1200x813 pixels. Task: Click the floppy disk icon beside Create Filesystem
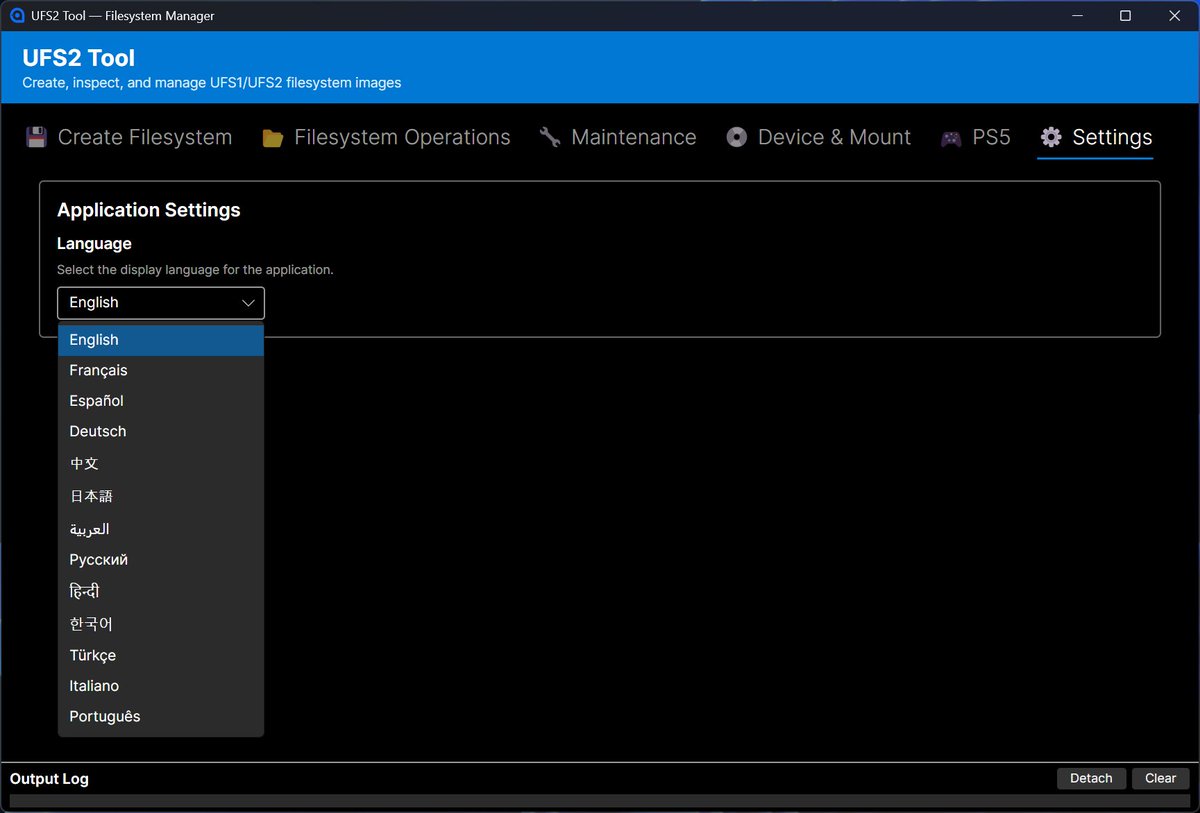pyautogui.click(x=36, y=138)
